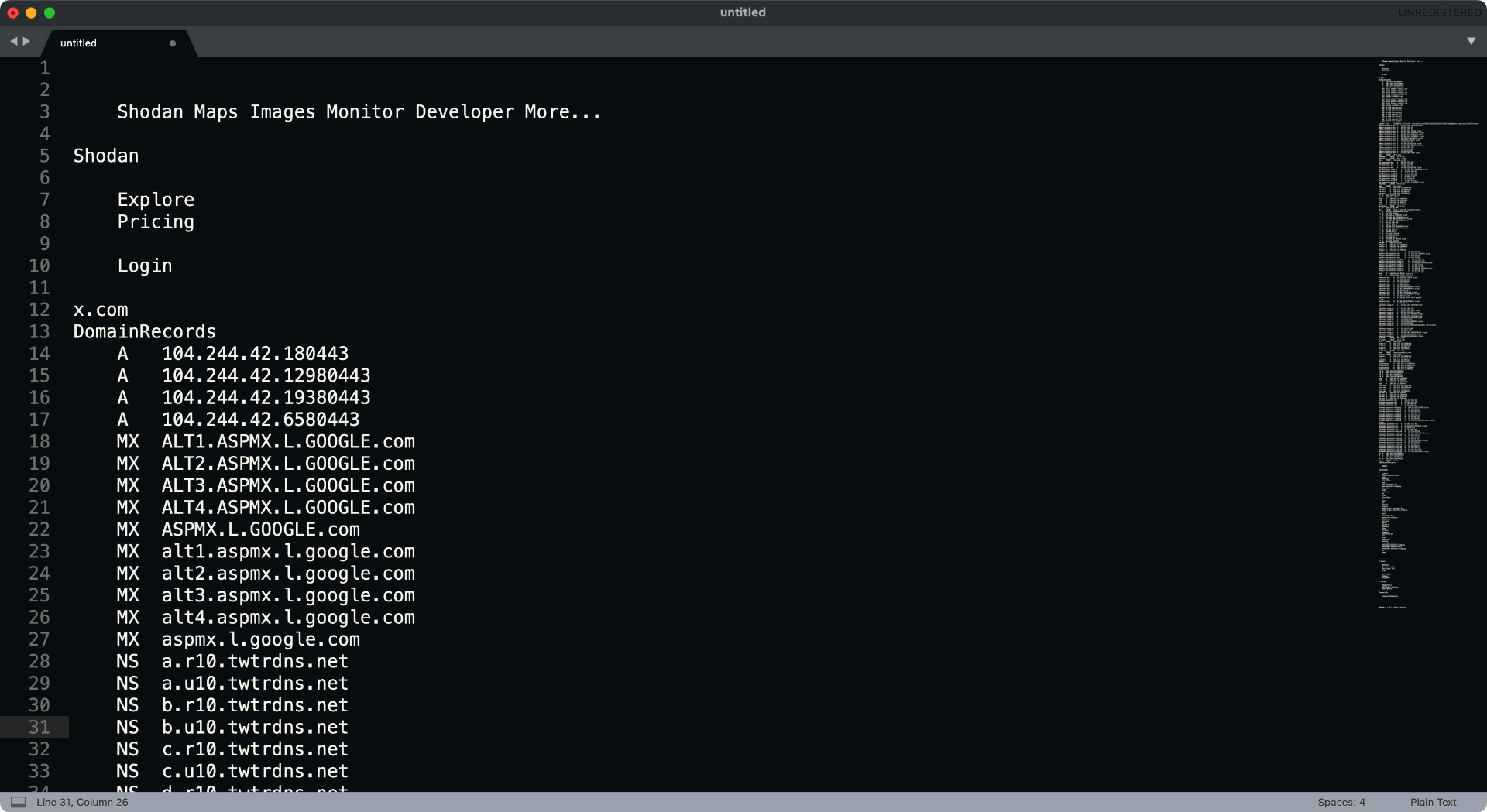The width and height of the screenshot is (1487, 812).
Task: Click ALT4.ASPMX.L.GOOGLE.com on line 21
Action: [x=288, y=508]
